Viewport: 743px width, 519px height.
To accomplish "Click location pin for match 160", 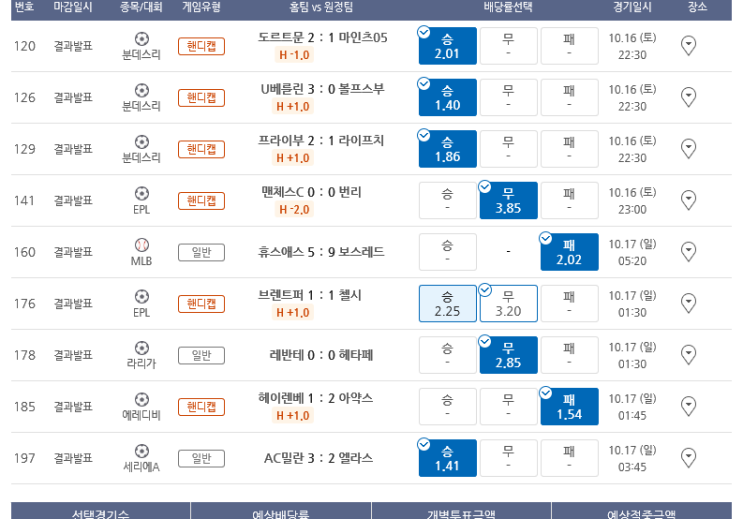I will 688,252.
